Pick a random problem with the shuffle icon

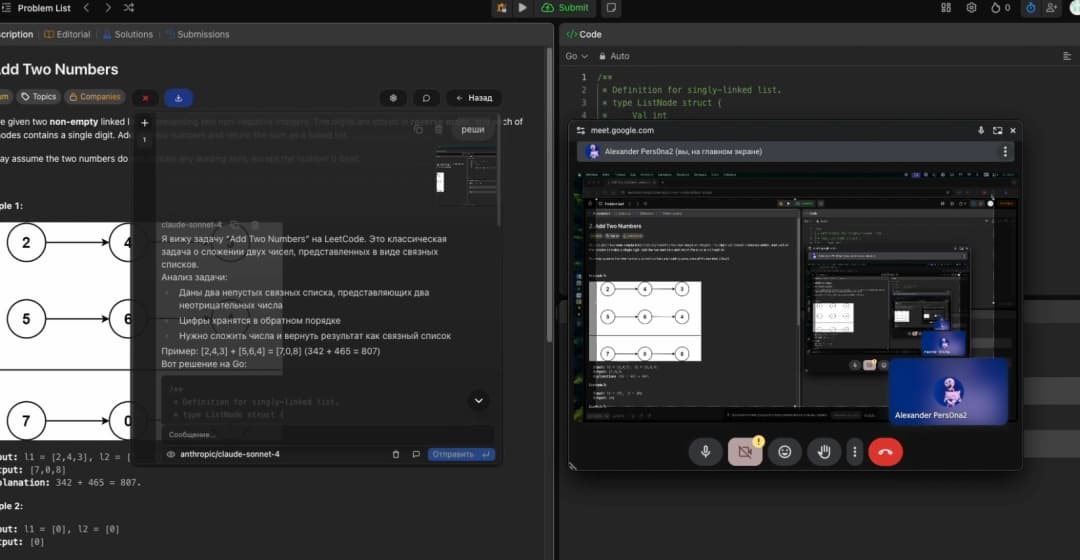click(129, 8)
